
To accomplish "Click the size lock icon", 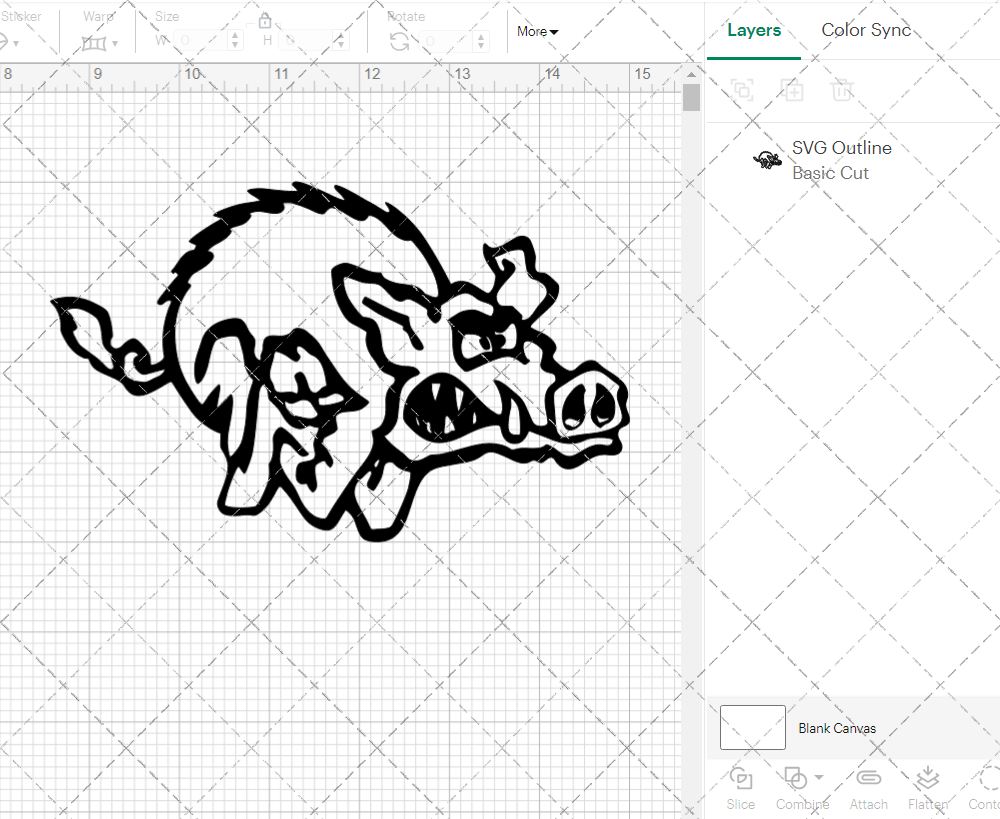I will 266,20.
